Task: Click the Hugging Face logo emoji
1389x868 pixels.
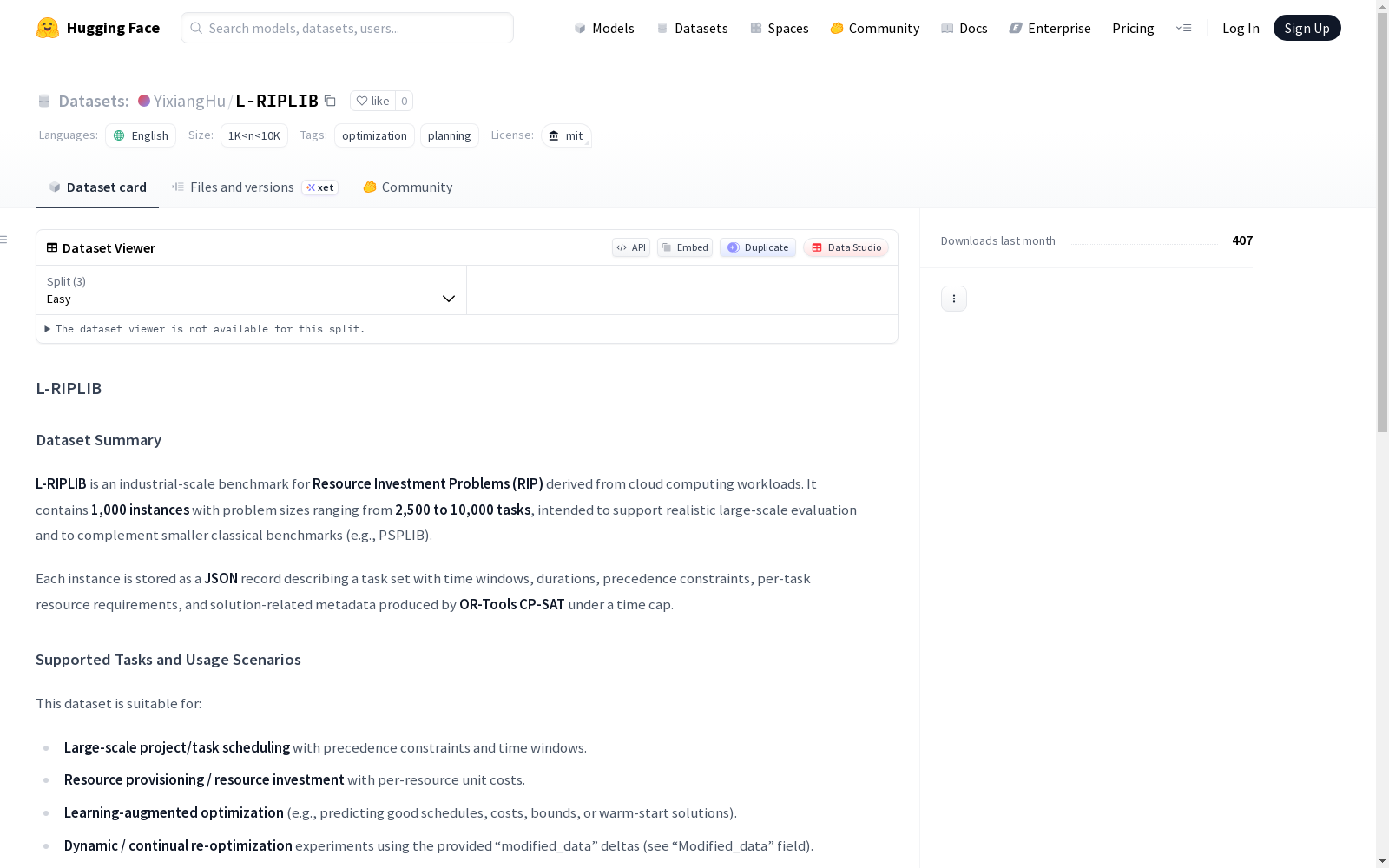Action: (x=48, y=28)
